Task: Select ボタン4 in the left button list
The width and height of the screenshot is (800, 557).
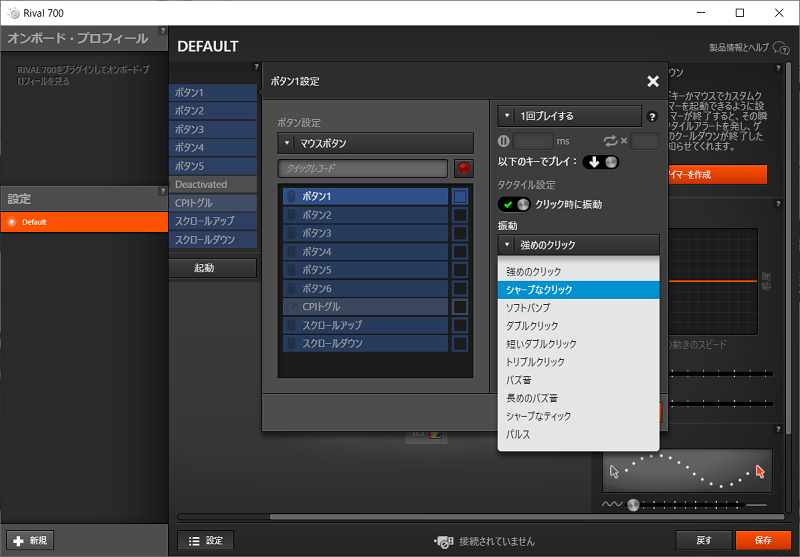Action: [x=213, y=147]
